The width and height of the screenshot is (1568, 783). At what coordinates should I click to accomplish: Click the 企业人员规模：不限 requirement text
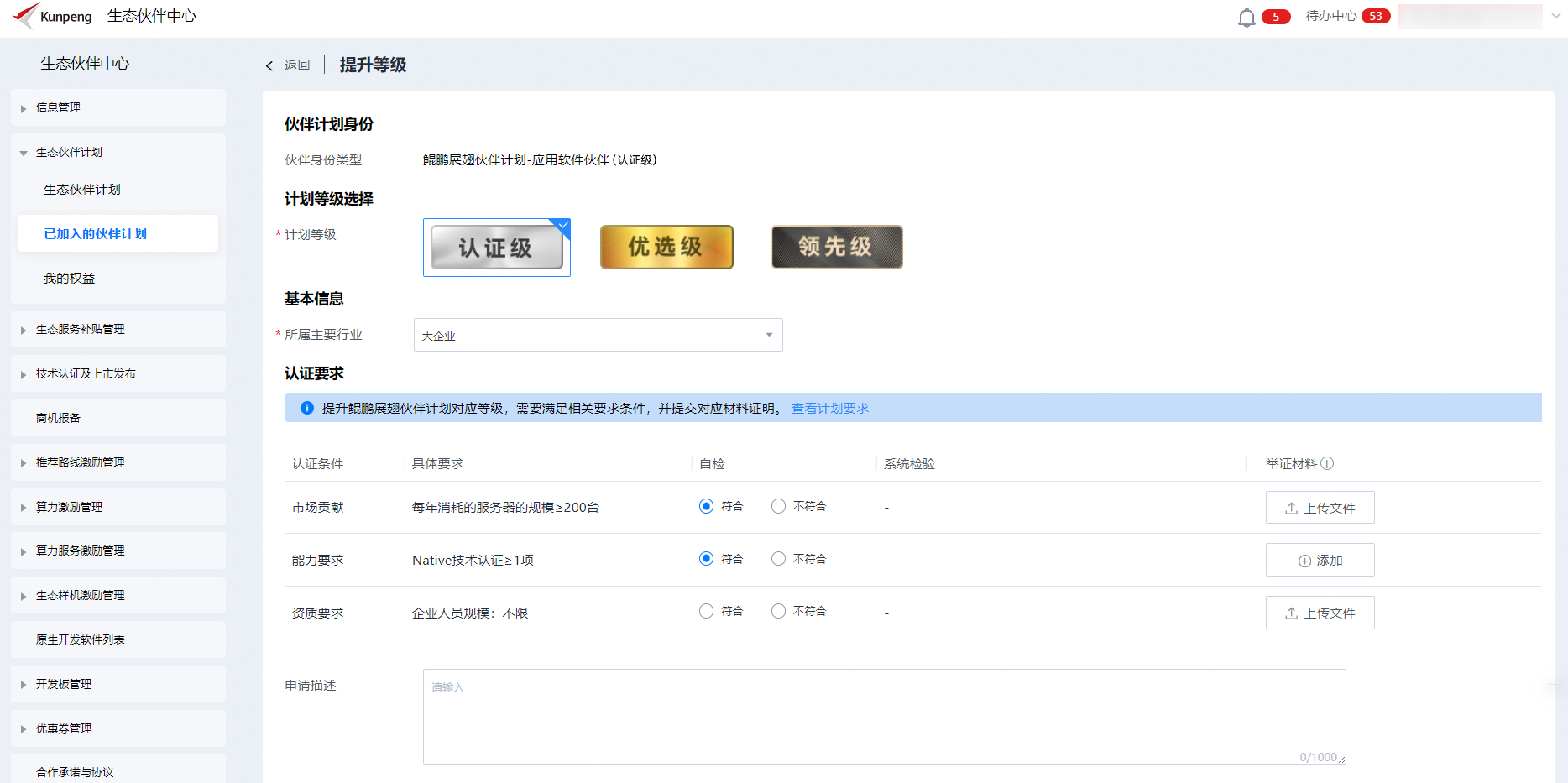[x=470, y=613]
